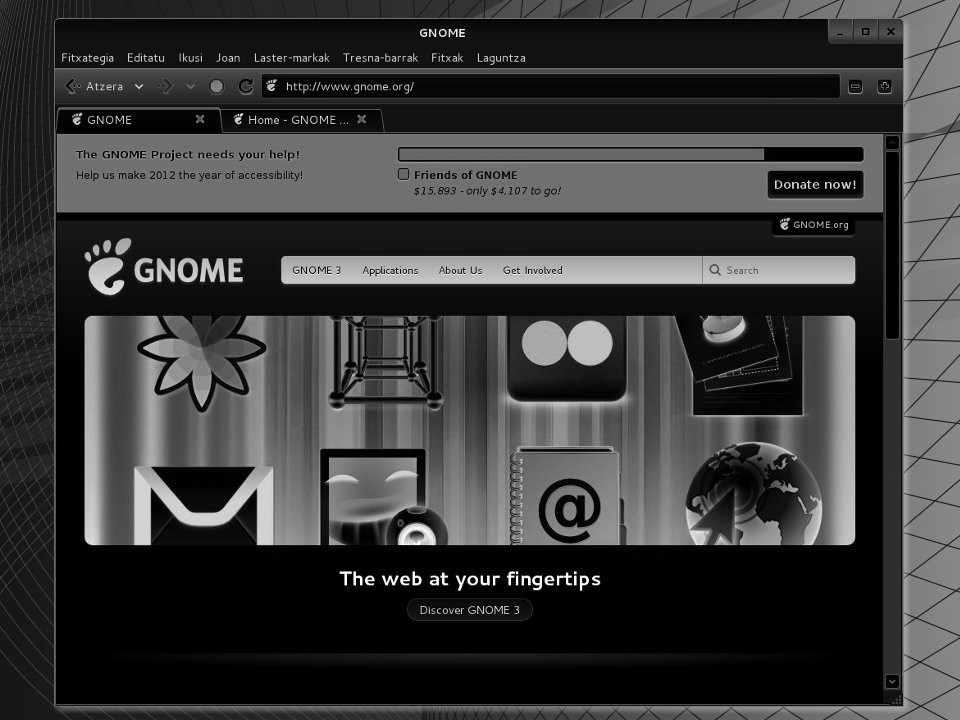960x720 pixels.
Task: Click "The GNOME Project needs your help!" heading
Action: (188, 154)
